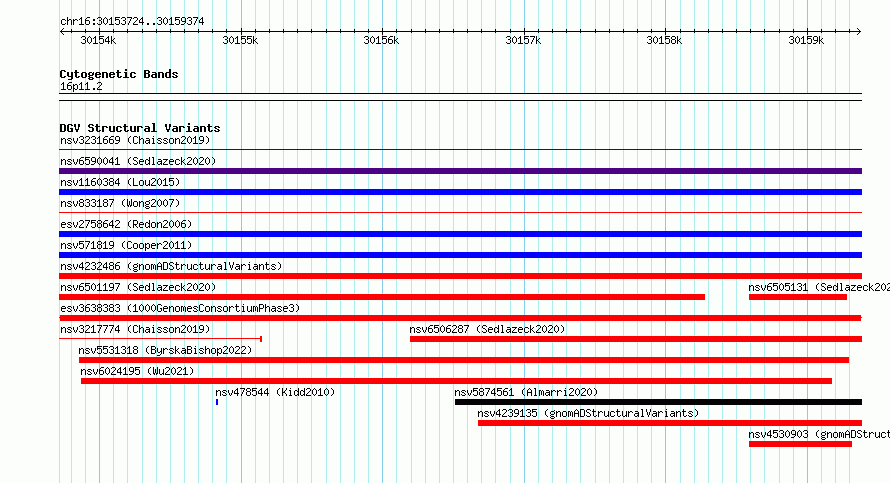
Task: Click the red nsv5531318 variant bar
Action: 464,360
